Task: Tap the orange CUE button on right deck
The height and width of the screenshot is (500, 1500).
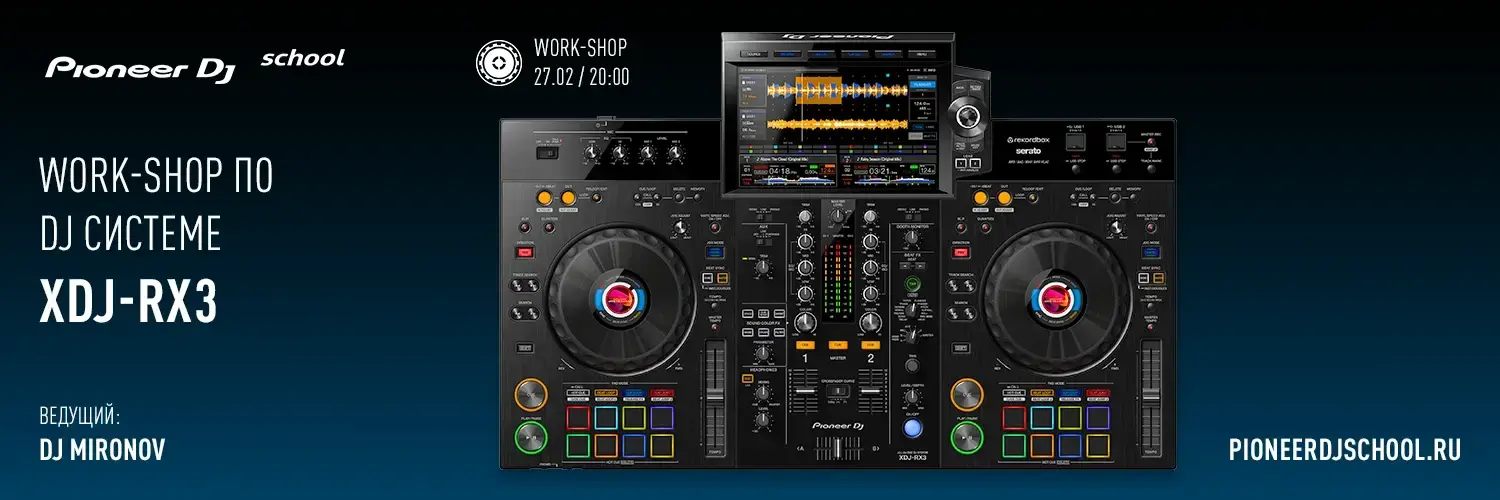Action: 967,394
